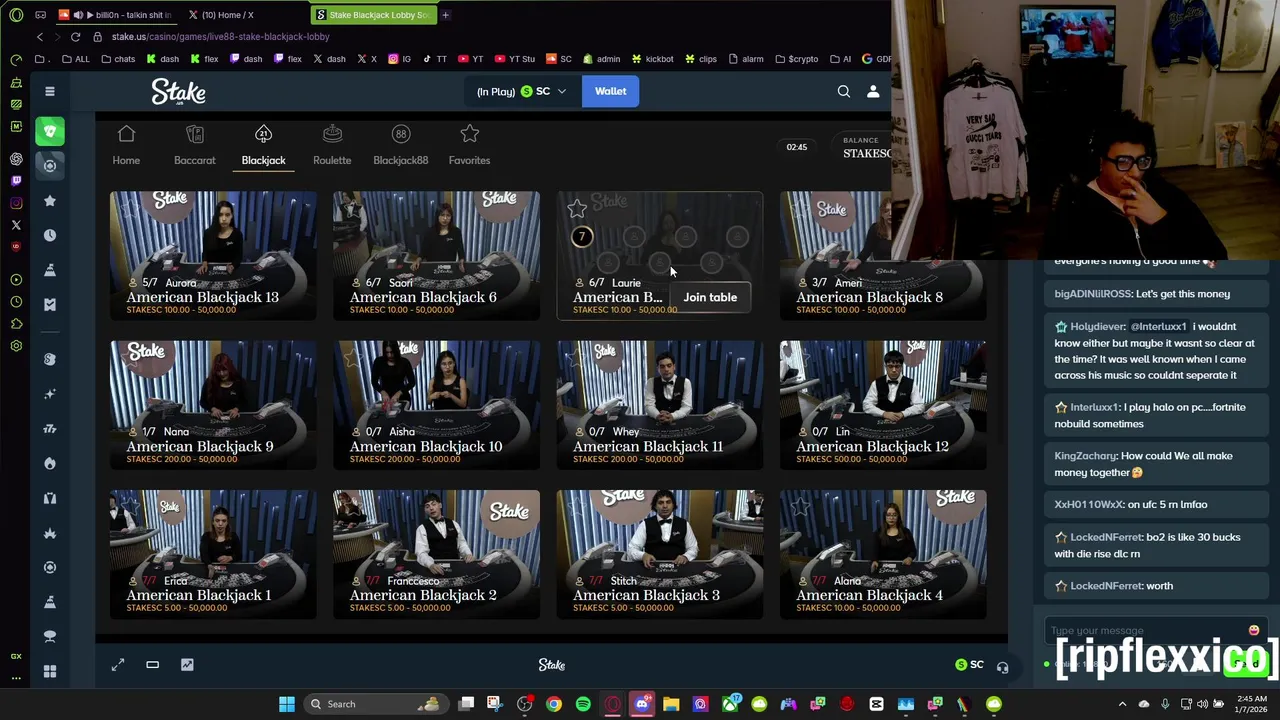Image resolution: width=1280 pixels, height=720 pixels.
Task: Open the chats bookmark folder
Action: (117, 59)
